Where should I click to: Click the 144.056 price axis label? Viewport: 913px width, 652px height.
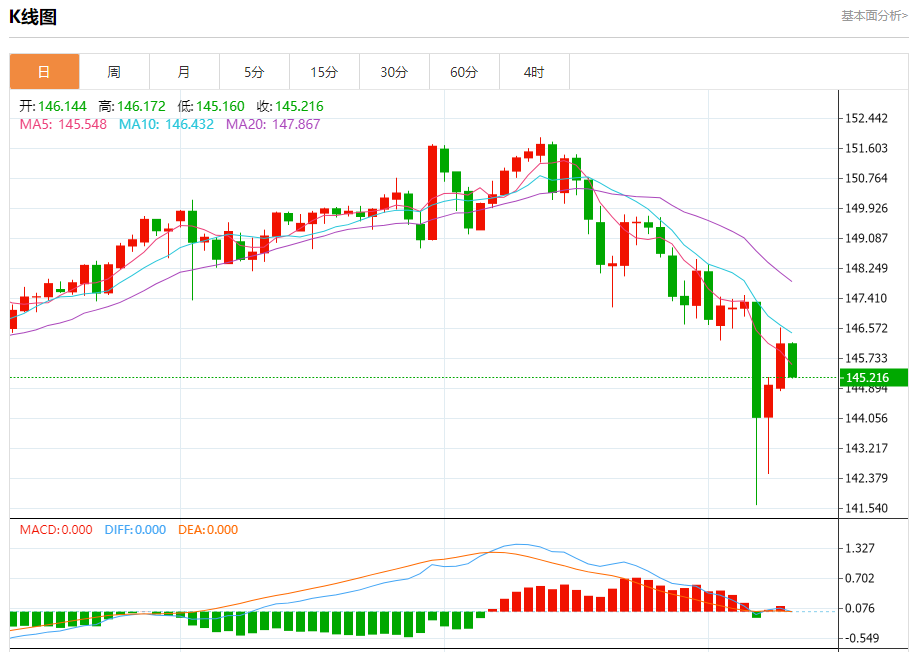[x=866, y=418]
